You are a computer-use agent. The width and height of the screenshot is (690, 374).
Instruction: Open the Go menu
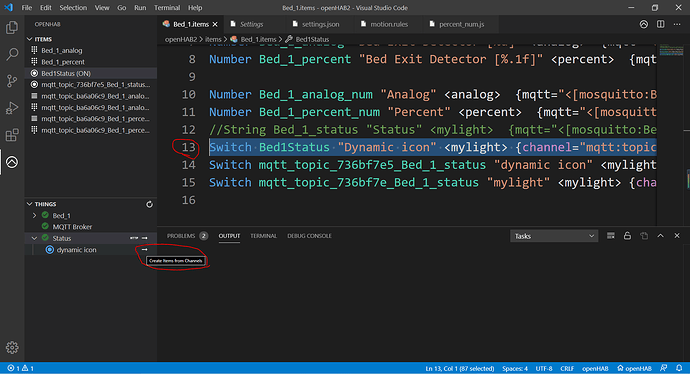click(x=122, y=7)
